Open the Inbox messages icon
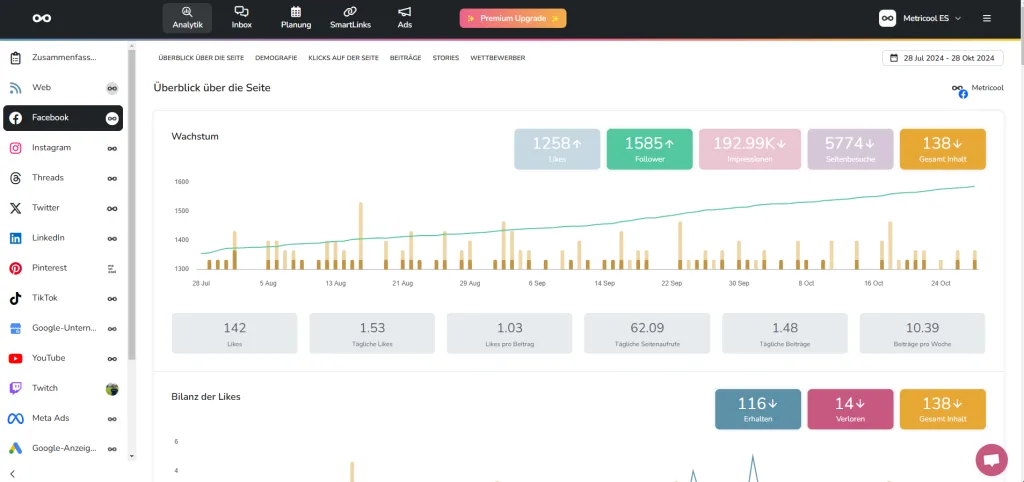This screenshot has height=482, width=1024. 241,17
